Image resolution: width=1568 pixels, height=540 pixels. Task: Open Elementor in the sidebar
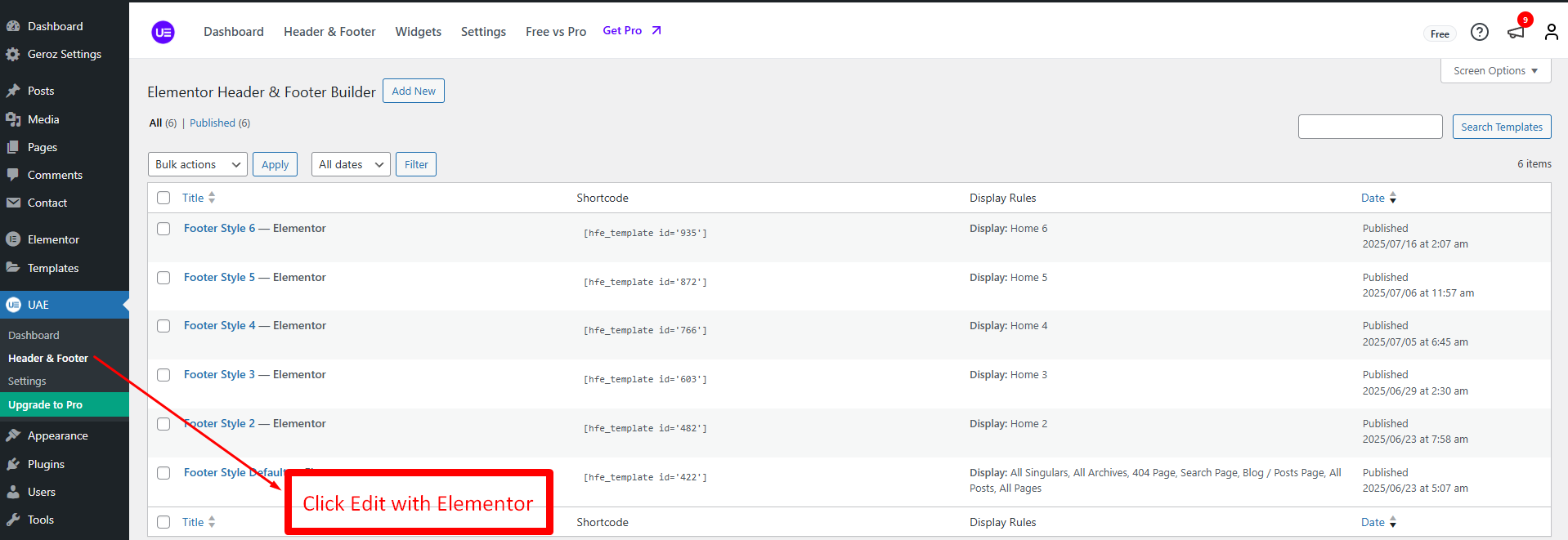pyautogui.click(x=53, y=239)
